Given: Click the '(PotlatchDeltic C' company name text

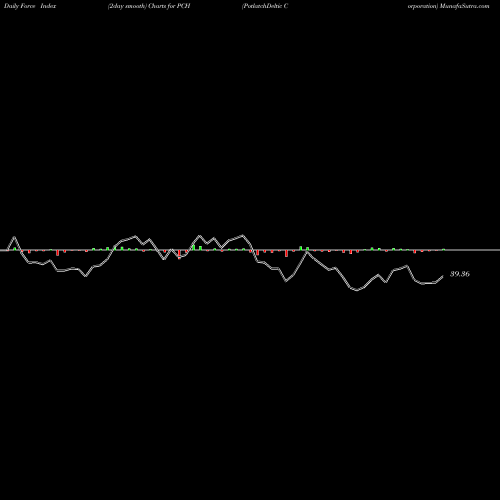Looking at the screenshot, I should pos(265,6).
